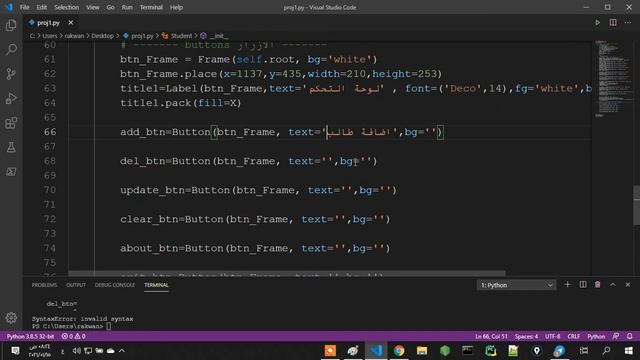This screenshot has width=640, height=360.
Task: Open the Help menu
Action: tap(176, 7)
